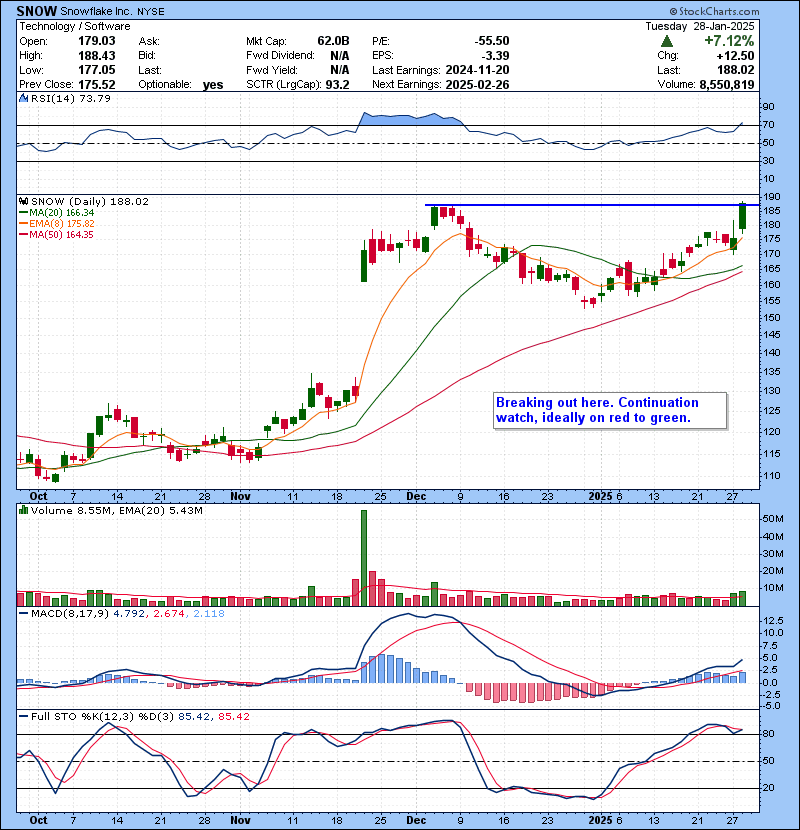Click the Low 177.05 value

(96, 70)
